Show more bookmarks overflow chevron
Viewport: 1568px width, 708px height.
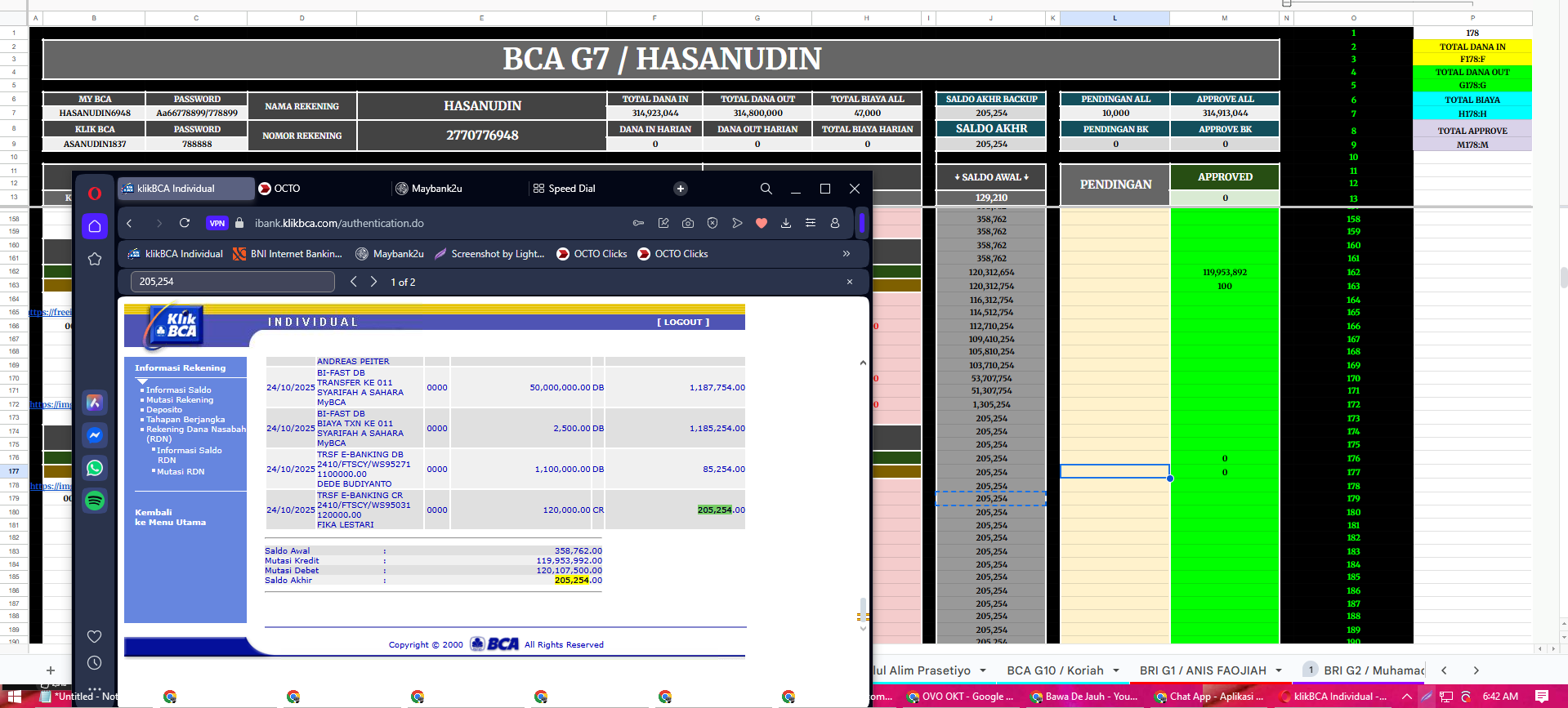click(x=847, y=254)
